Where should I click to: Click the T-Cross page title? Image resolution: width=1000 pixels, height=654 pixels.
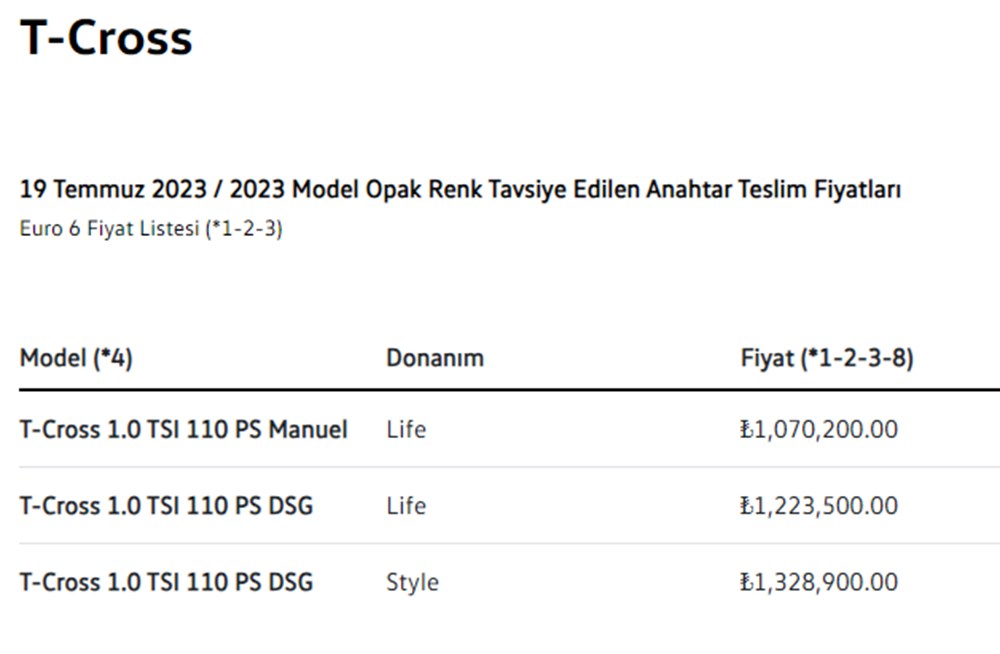(106, 38)
